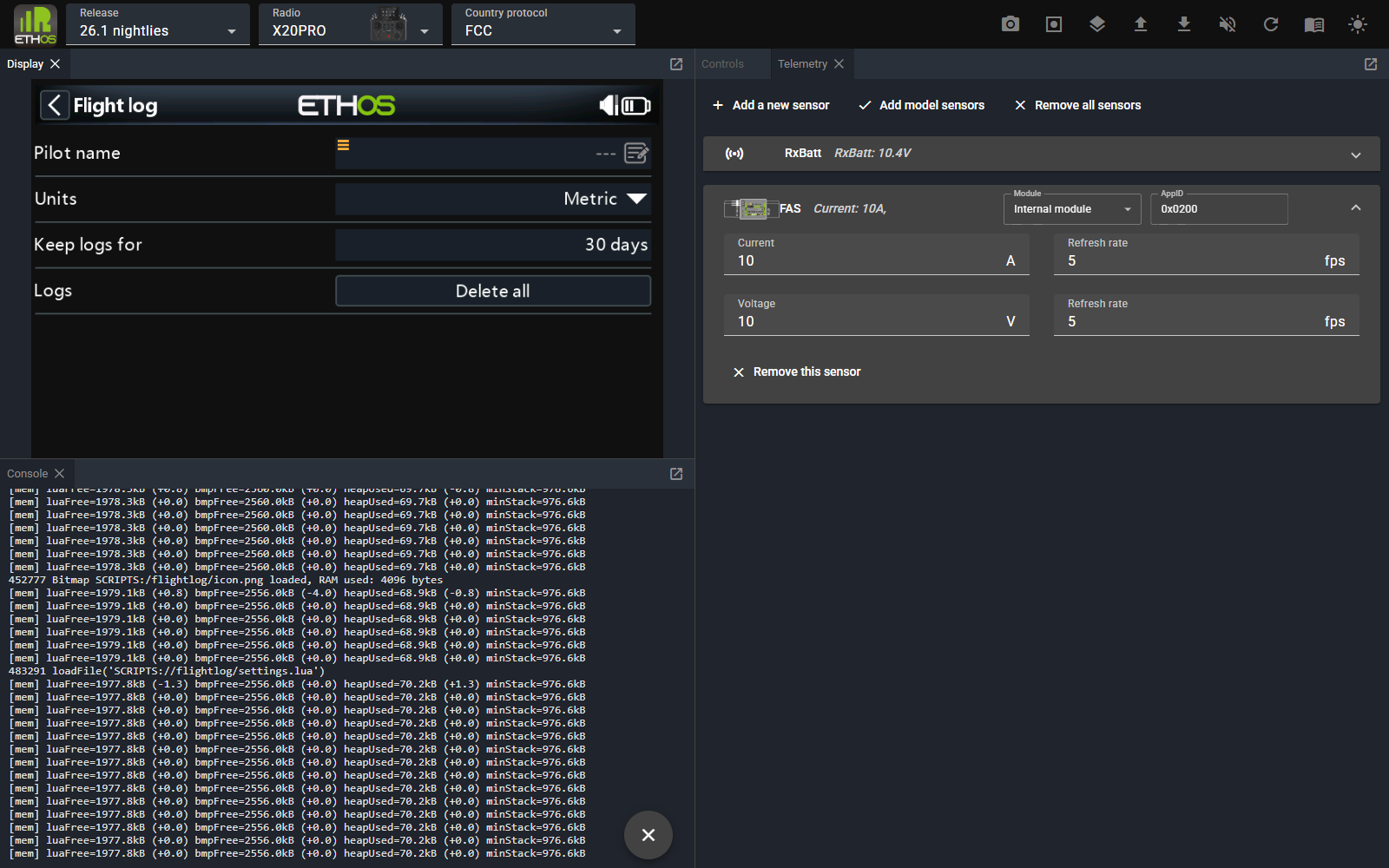The image size is (1389, 868).
Task: Click the battery icon in the radio display
Action: [x=635, y=106]
